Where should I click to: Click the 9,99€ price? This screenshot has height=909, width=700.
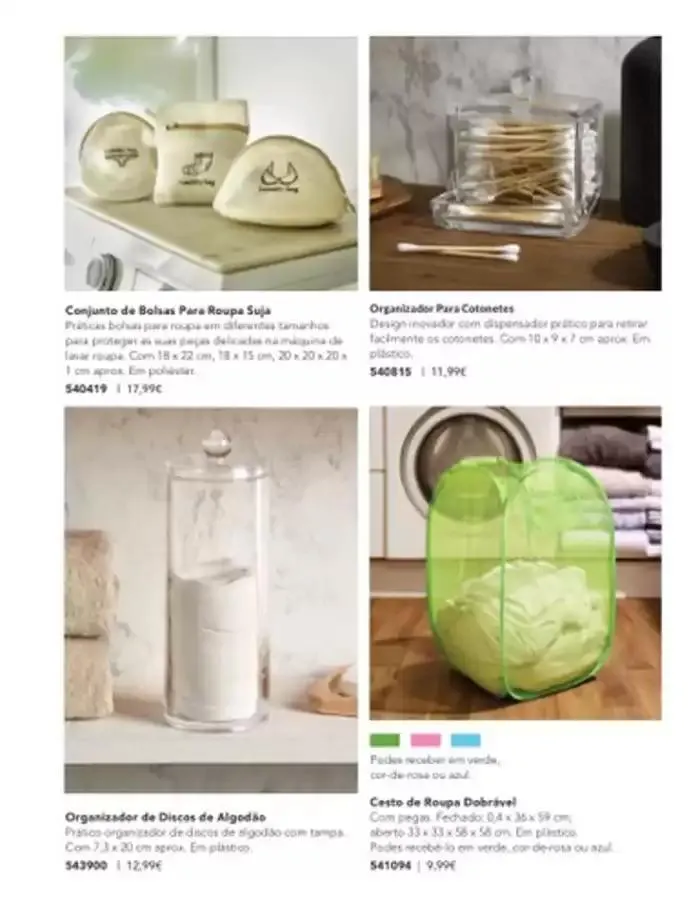441,866
